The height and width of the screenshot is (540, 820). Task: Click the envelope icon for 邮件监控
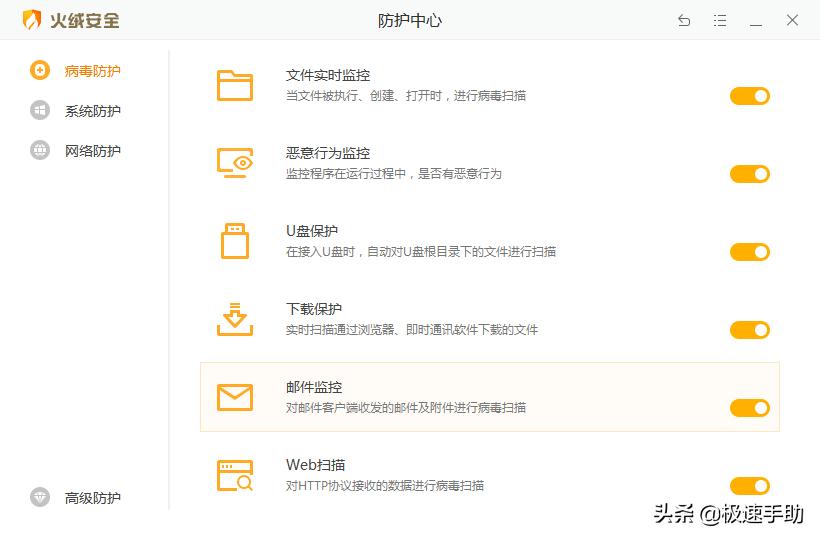235,397
